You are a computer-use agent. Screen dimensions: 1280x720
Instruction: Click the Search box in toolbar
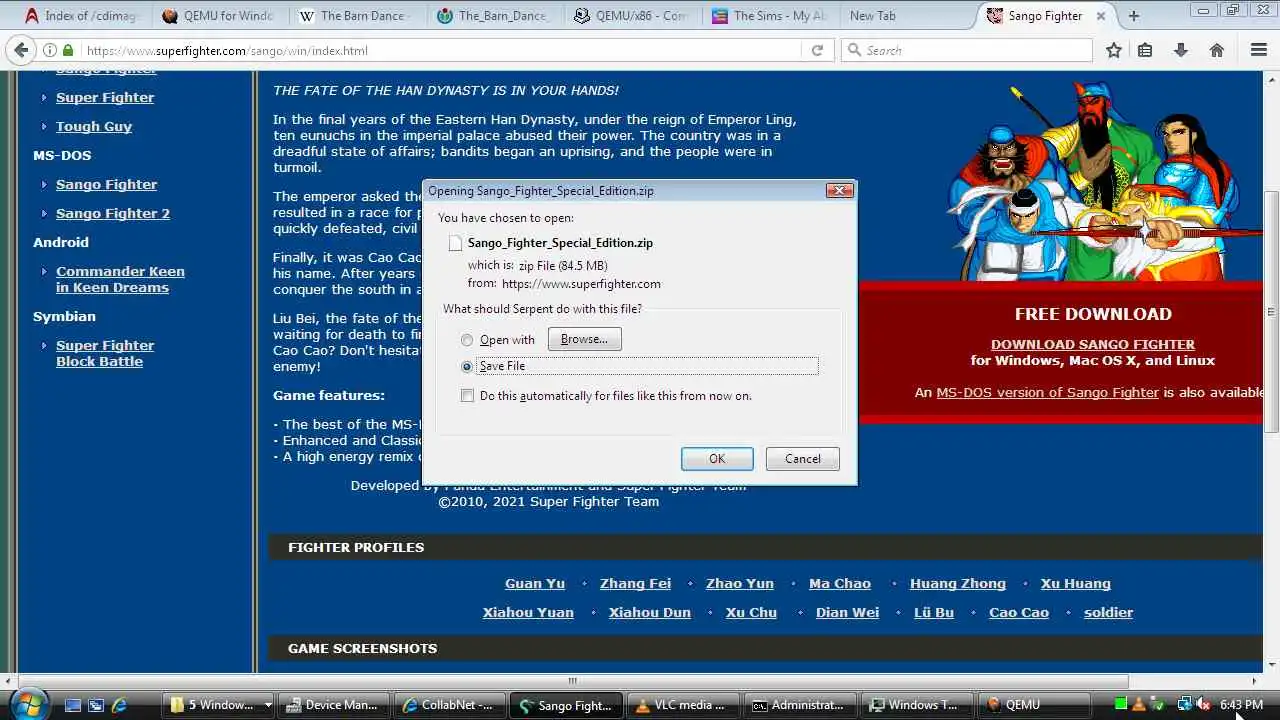coord(967,50)
